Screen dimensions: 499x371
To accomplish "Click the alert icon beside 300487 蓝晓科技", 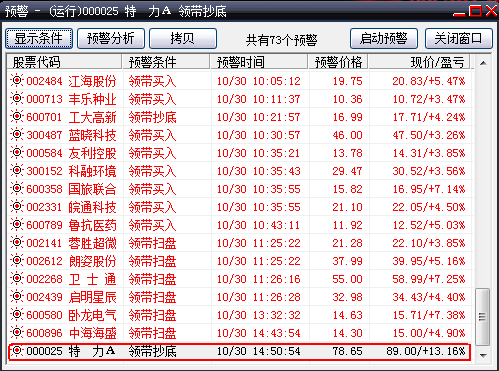I will 17,134.
